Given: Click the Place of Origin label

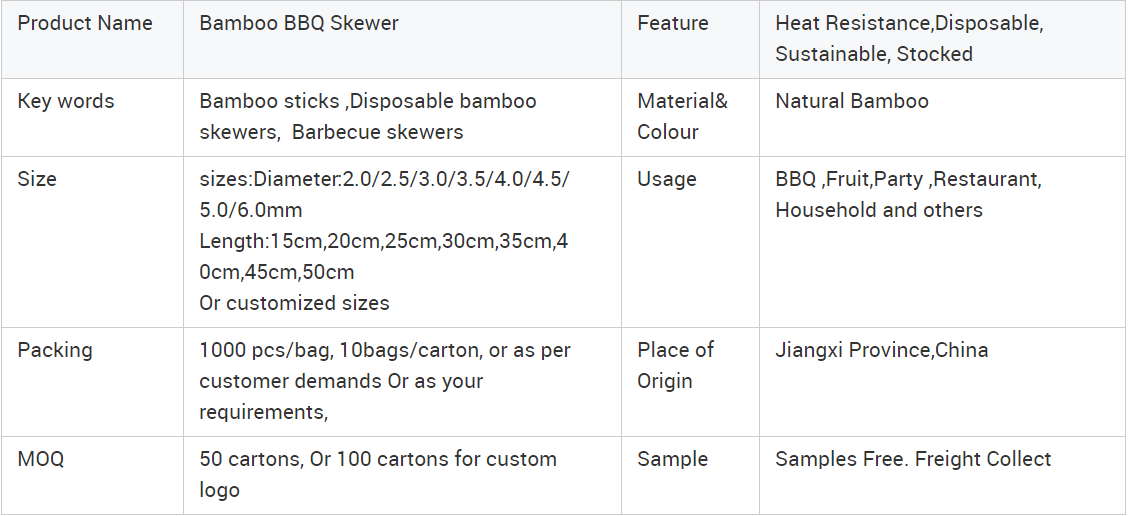Looking at the screenshot, I should [x=675, y=366].
